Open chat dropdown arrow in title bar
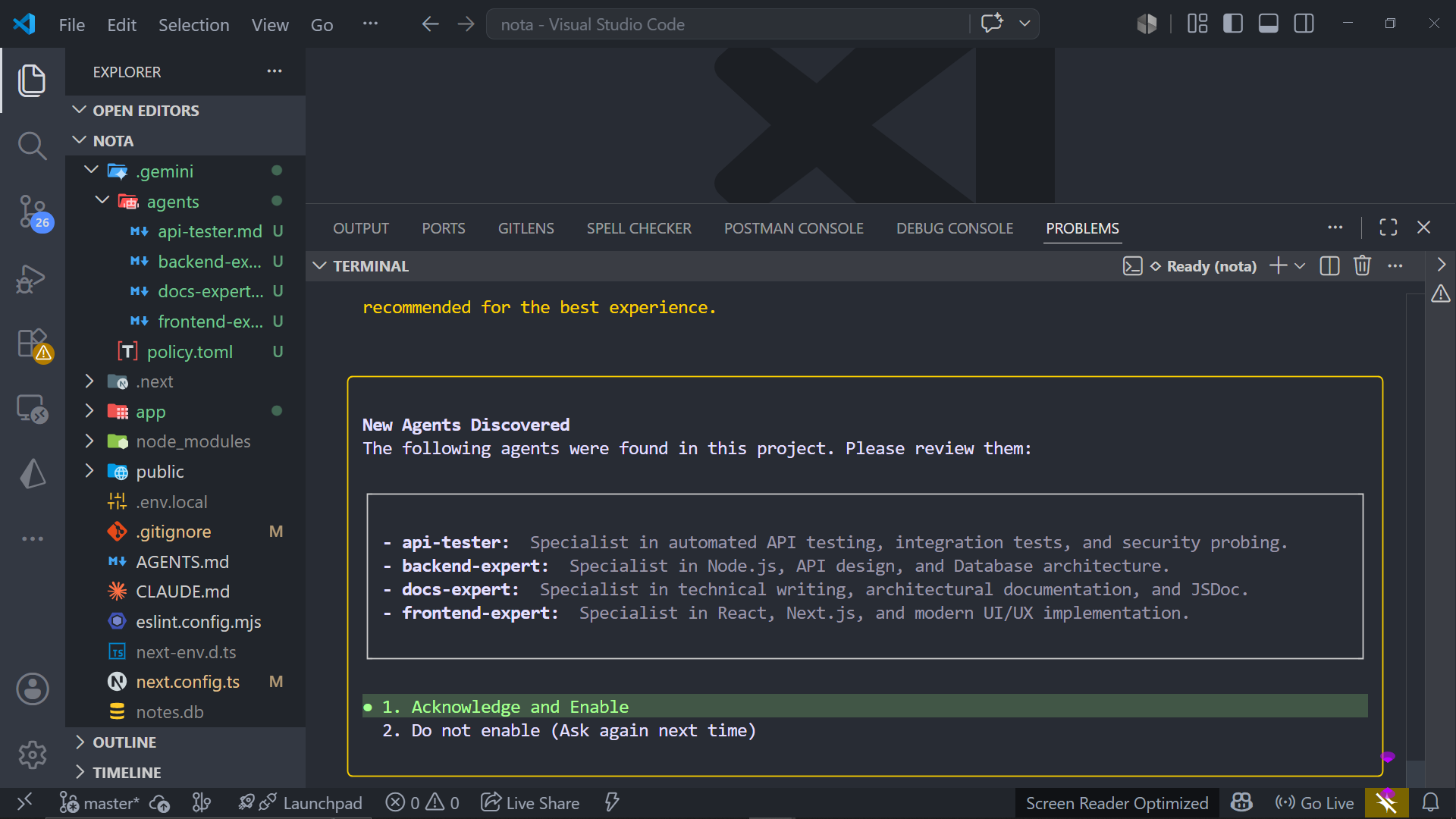The height and width of the screenshot is (819, 1456). (x=1025, y=24)
